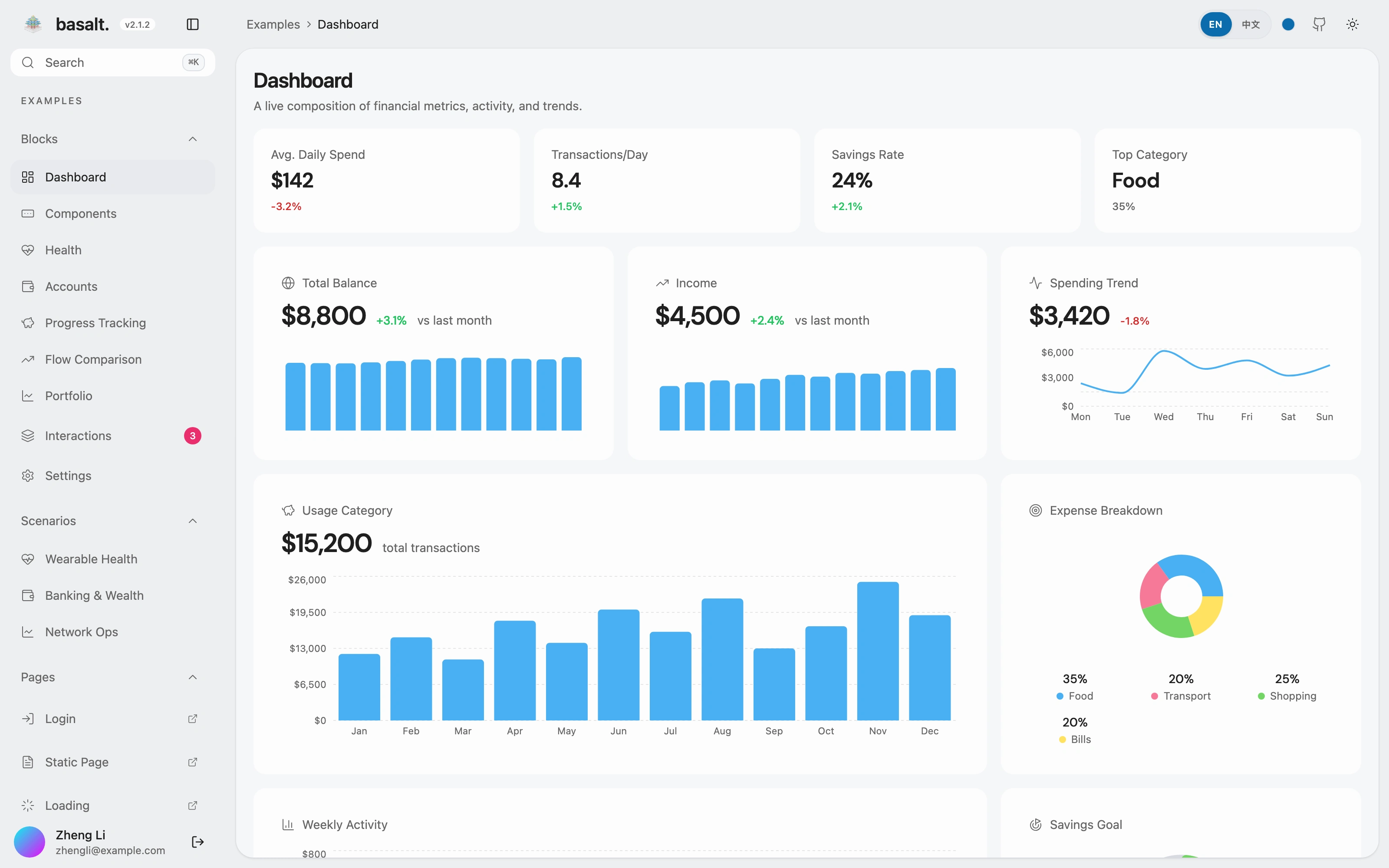Screen dimensions: 1389x868
Task: Open Flow Comparison page
Action: tap(112, 359)
